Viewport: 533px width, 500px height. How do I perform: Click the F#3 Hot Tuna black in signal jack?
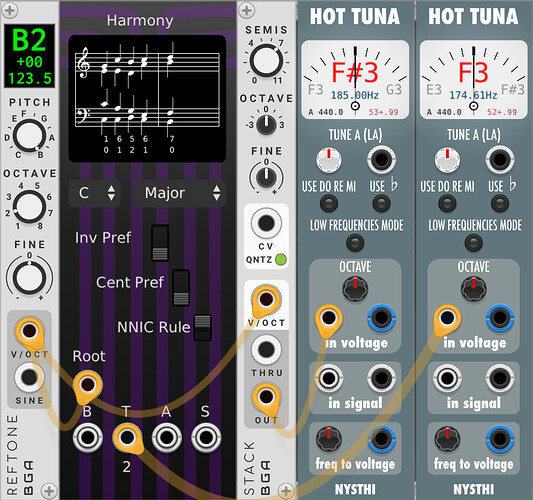click(381, 378)
